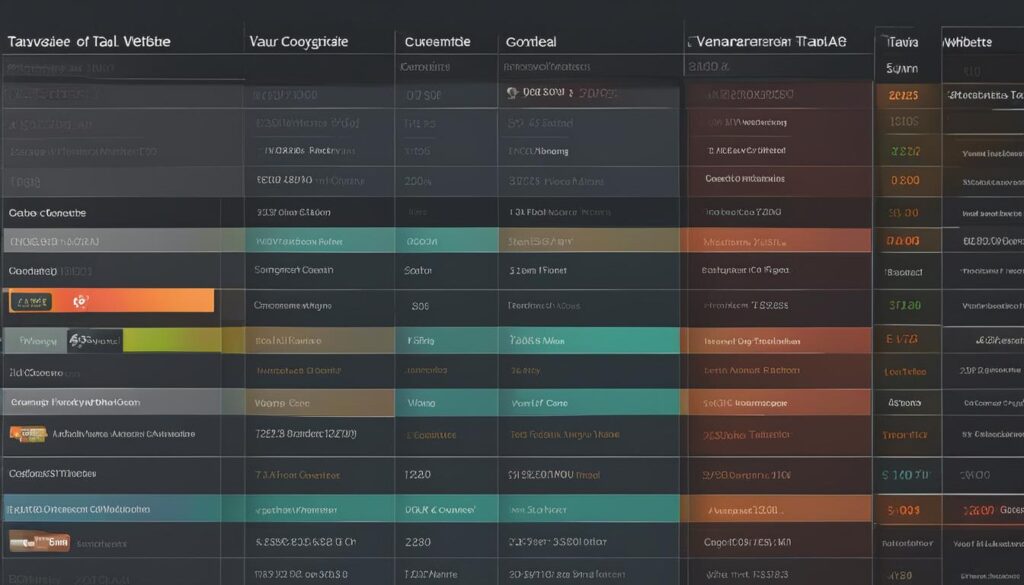The image size is (1024, 585).
Task: Click the green gradient bar segment
Action: pyautogui.click(x=172, y=340)
